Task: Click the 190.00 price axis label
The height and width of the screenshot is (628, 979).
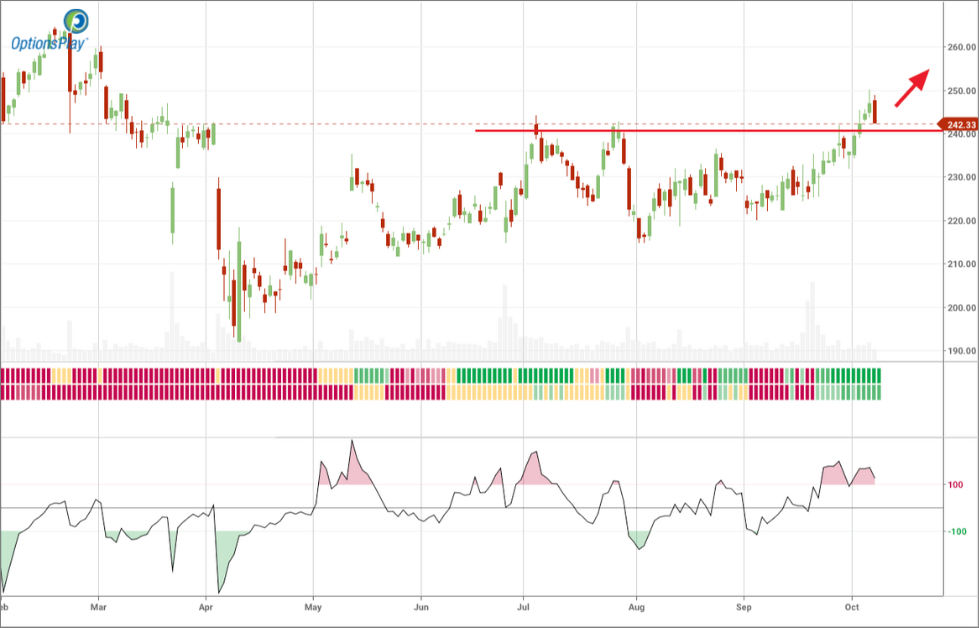Action: (962, 351)
